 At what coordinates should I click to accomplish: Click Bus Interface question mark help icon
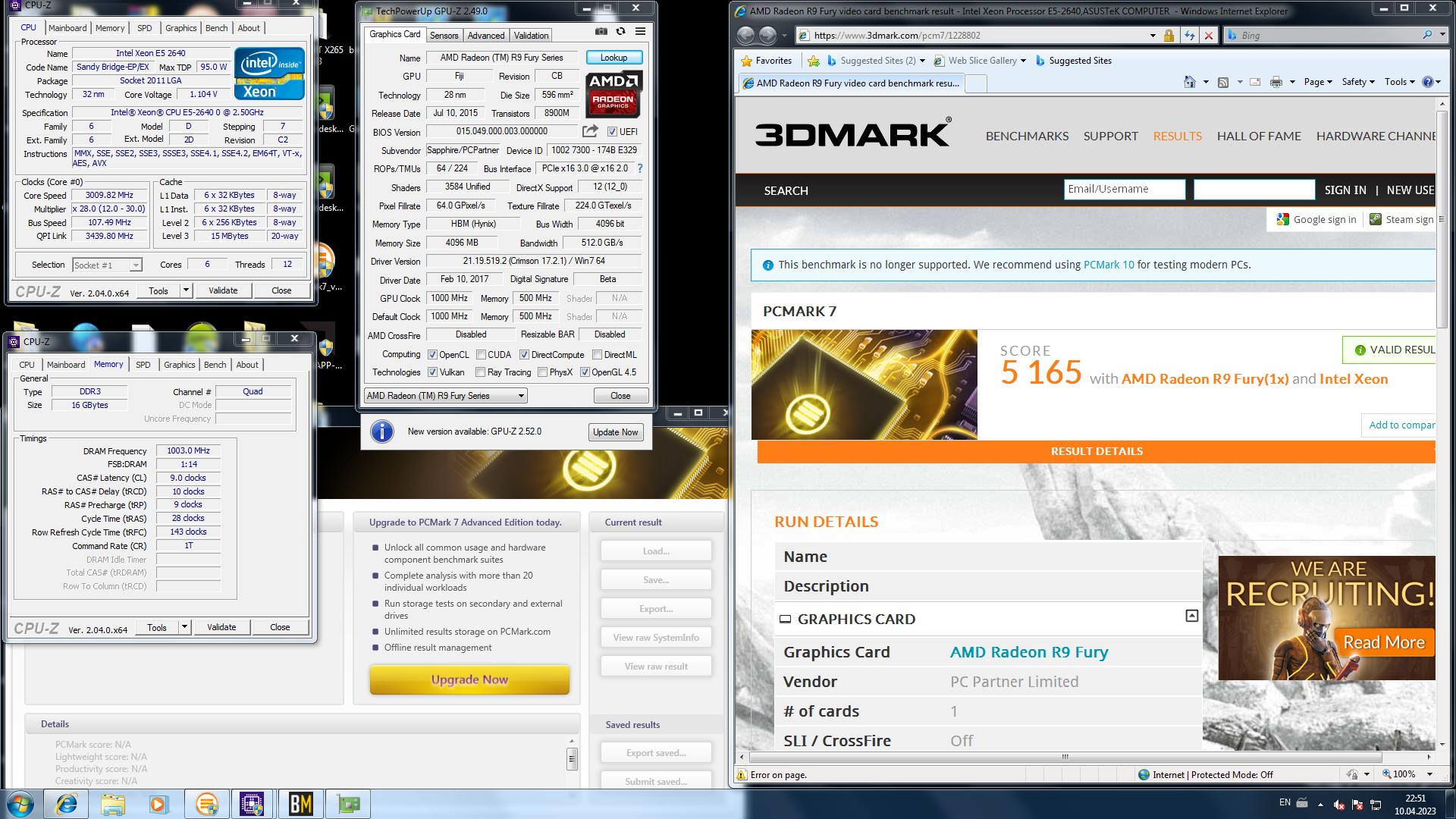tap(639, 168)
